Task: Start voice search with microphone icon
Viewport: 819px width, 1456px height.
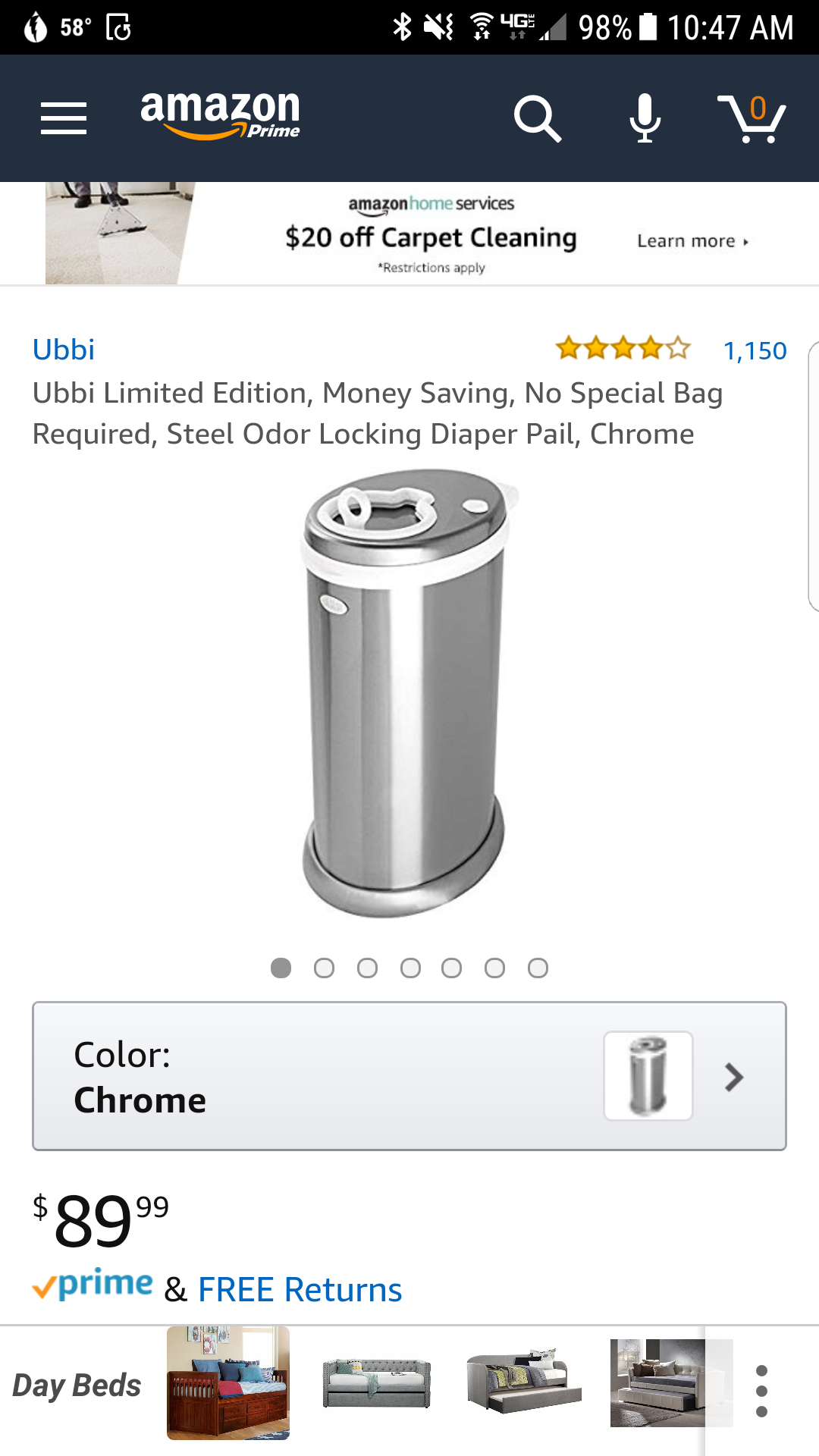Action: point(645,118)
